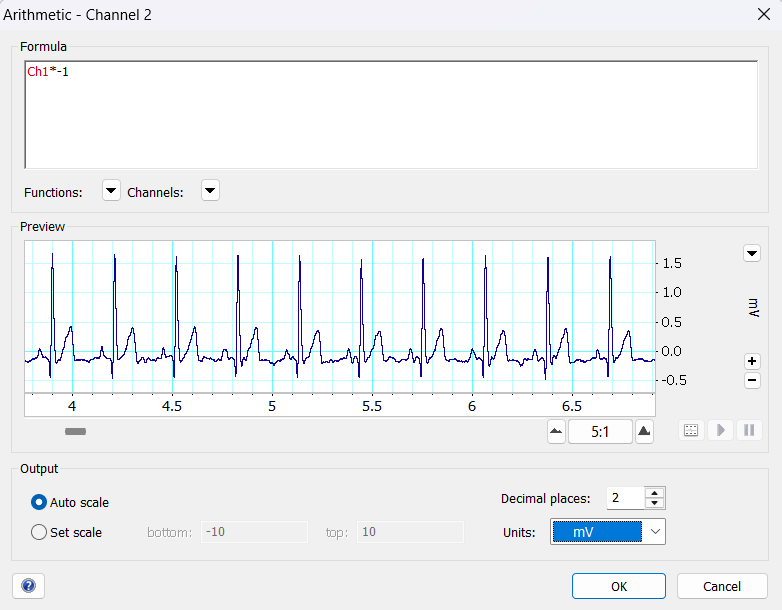Zoom in the preview amplitude axis with plus
This screenshot has width=782, height=610.
point(752,361)
